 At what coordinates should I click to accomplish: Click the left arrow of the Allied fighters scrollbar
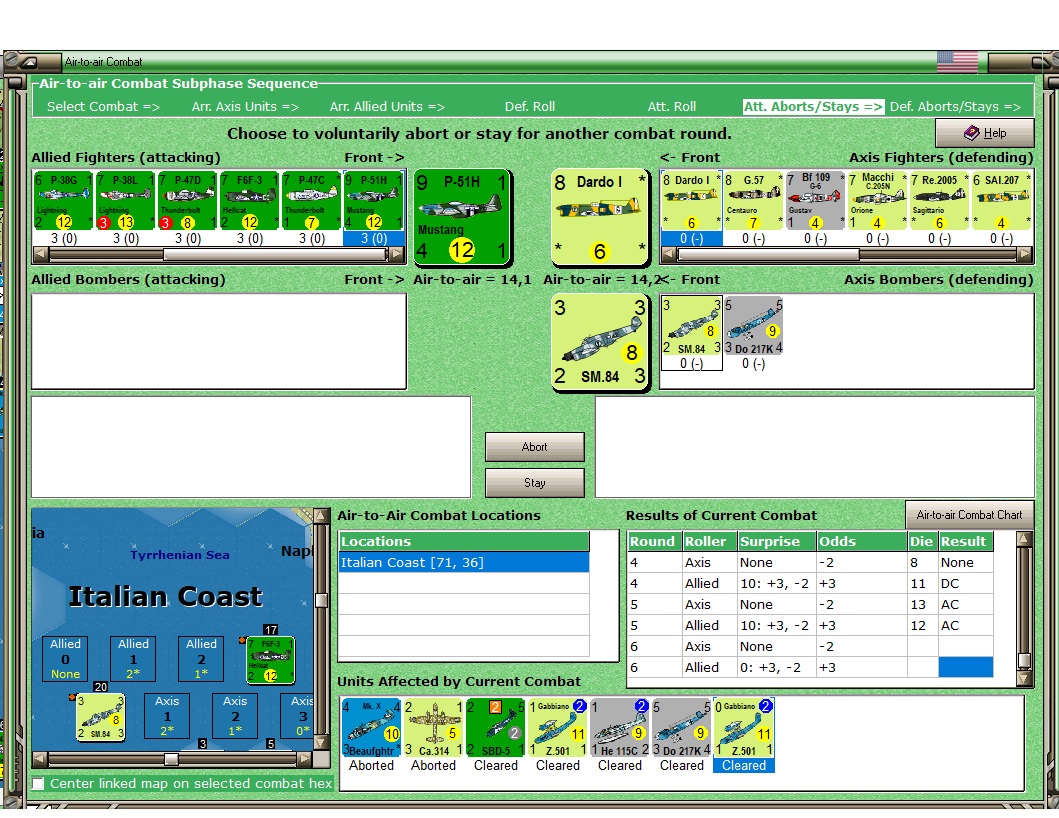pyautogui.click(x=41, y=255)
